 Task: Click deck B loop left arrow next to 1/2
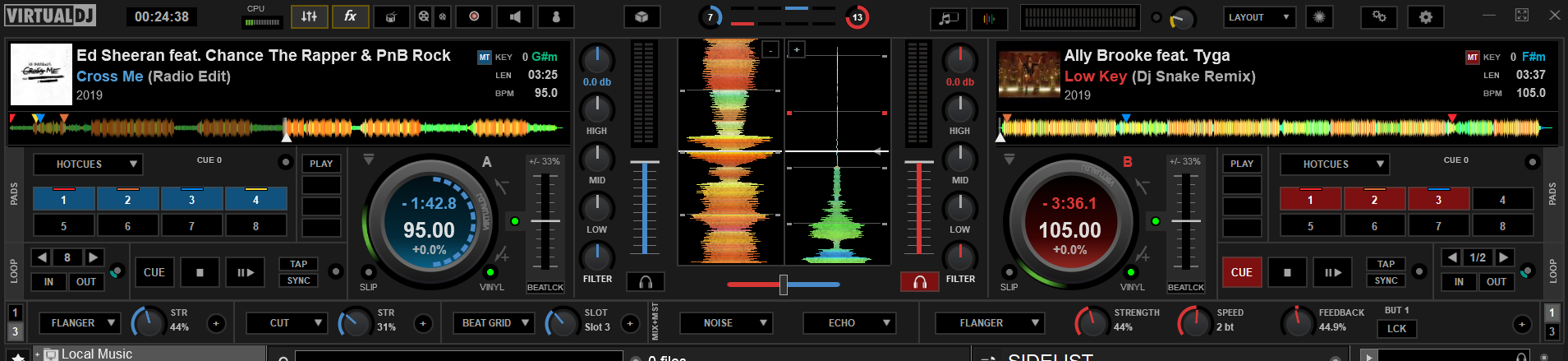(1452, 257)
